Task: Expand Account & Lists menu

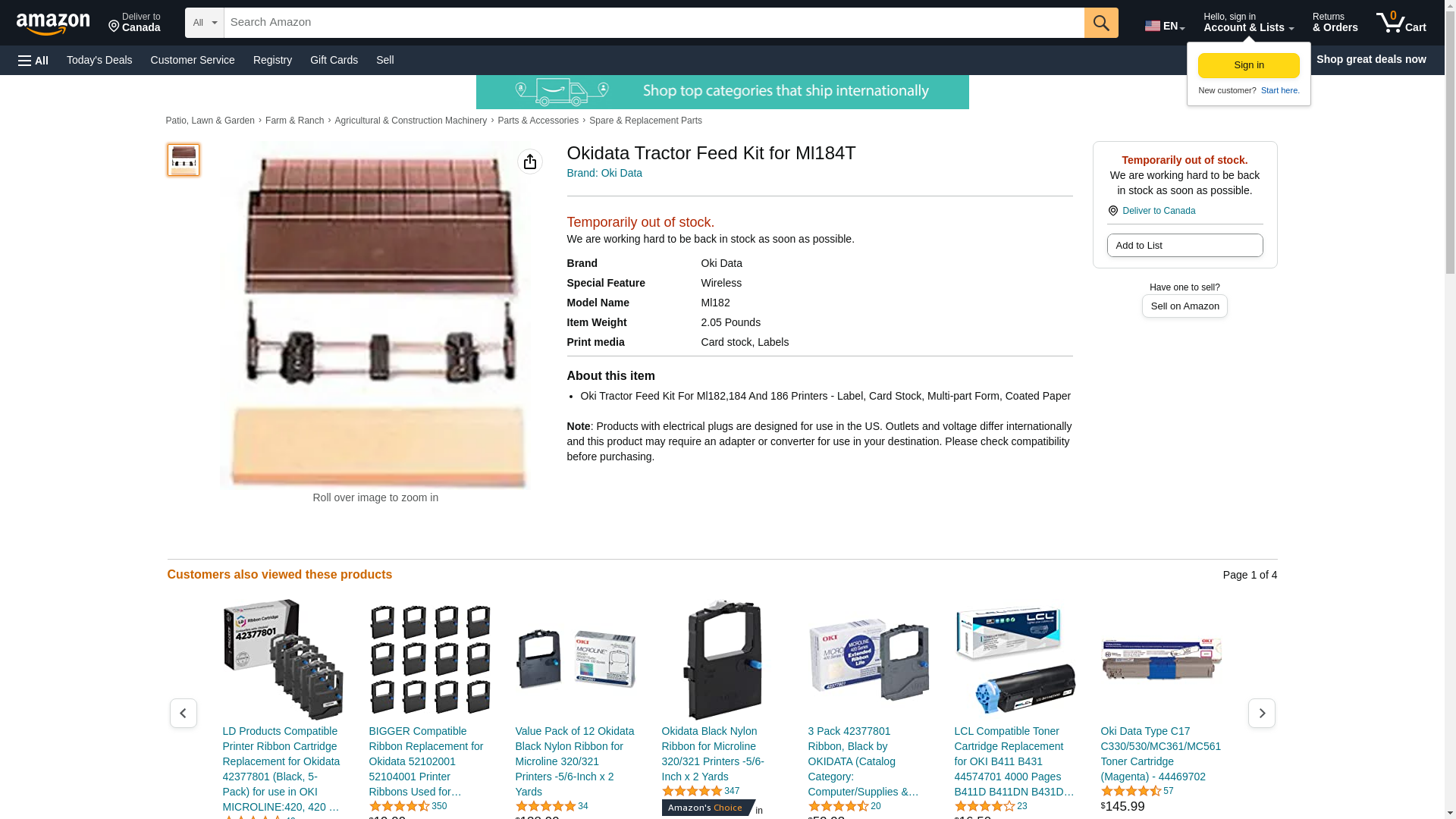Action: click(x=1248, y=23)
